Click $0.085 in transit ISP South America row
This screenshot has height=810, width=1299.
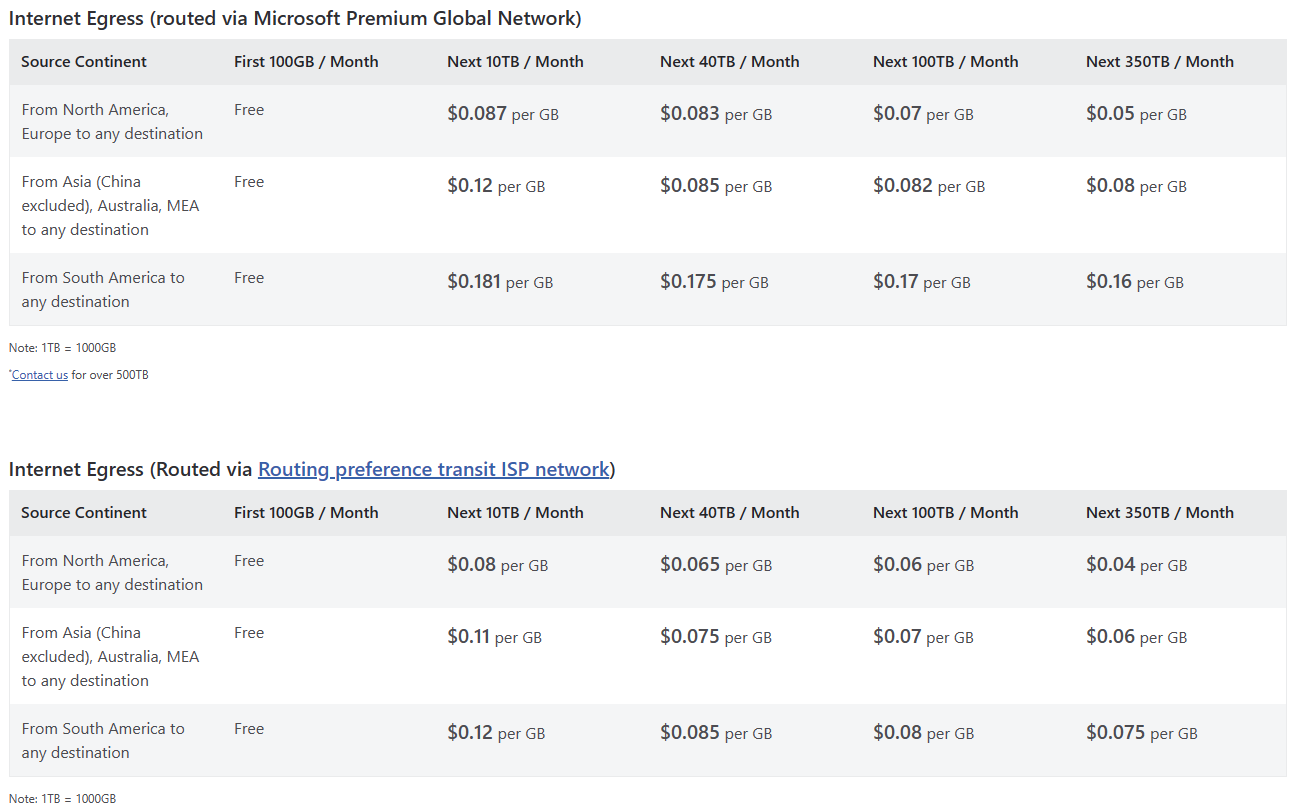(716, 733)
